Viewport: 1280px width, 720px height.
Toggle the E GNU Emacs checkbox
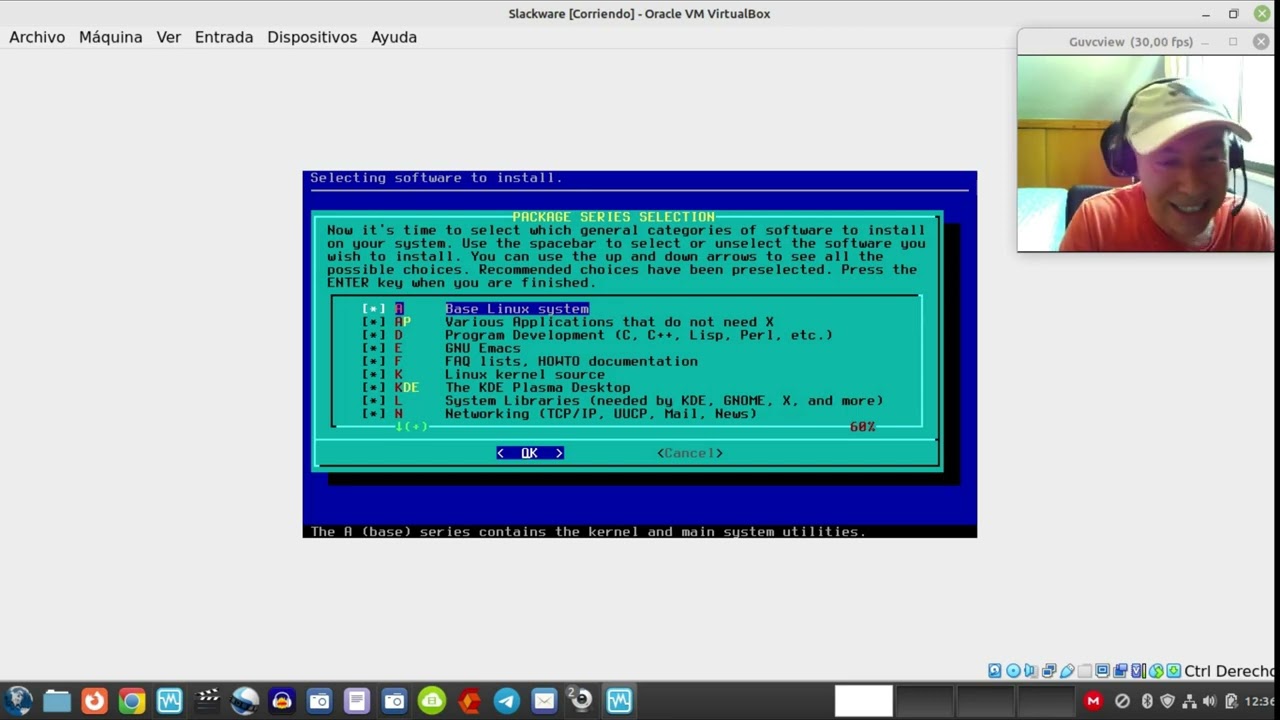(373, 348)
